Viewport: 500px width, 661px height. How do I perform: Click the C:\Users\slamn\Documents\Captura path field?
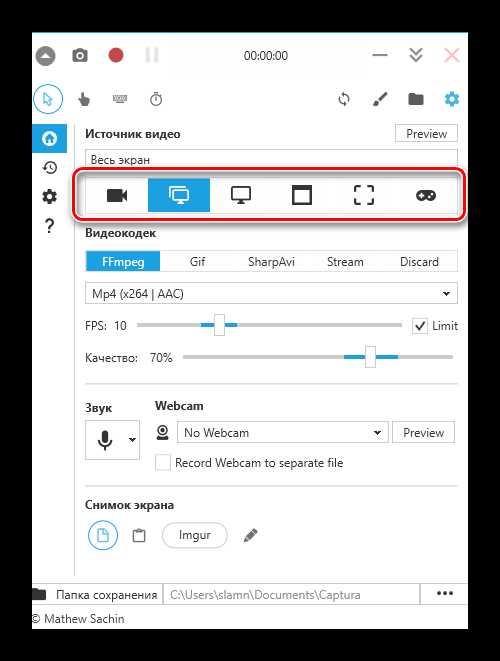point(291,594)
